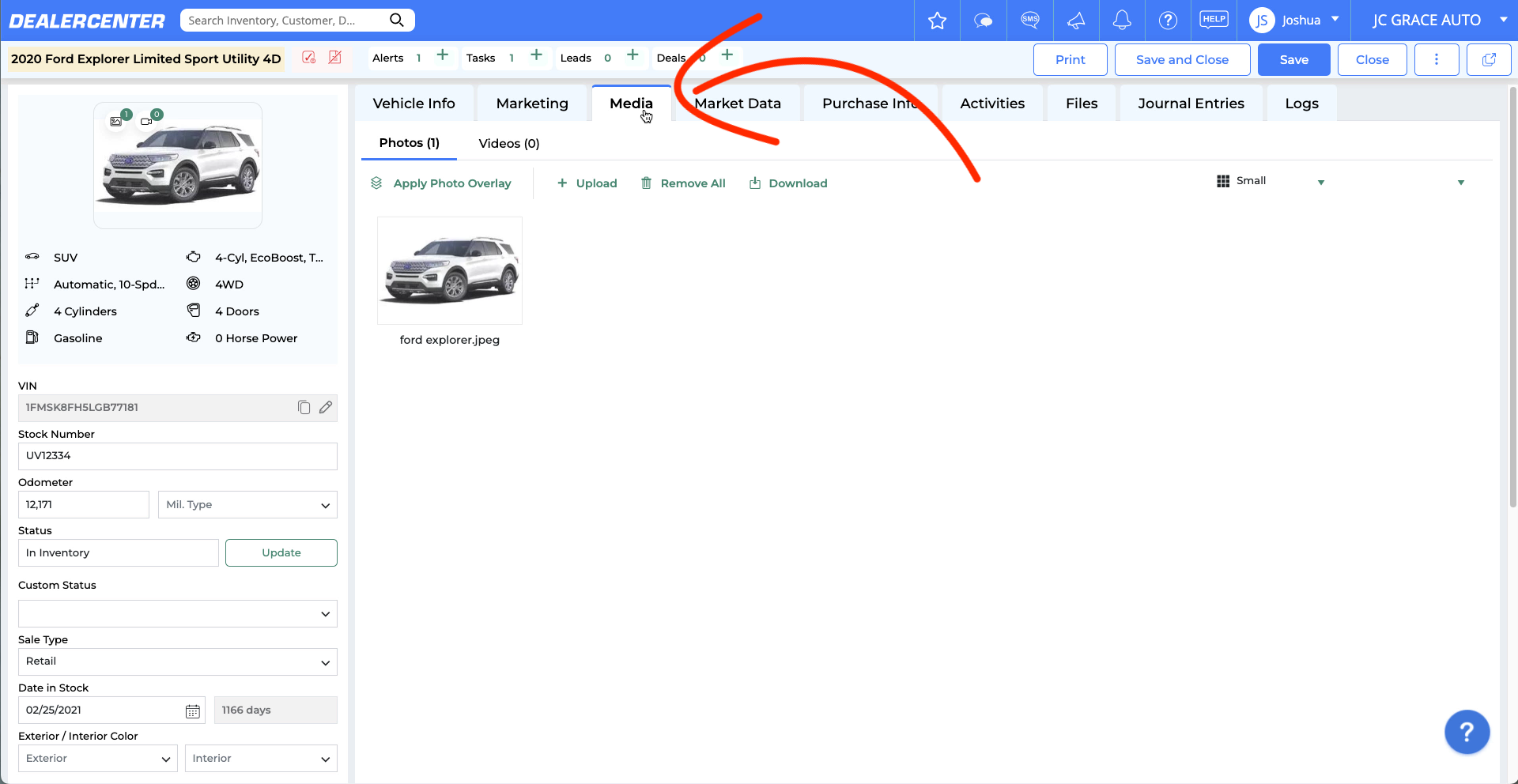The height and width of the screenshot is (784, 1518).
Task: Select the ford explorer.jpeg thumbnail
Action: [450, 270]
